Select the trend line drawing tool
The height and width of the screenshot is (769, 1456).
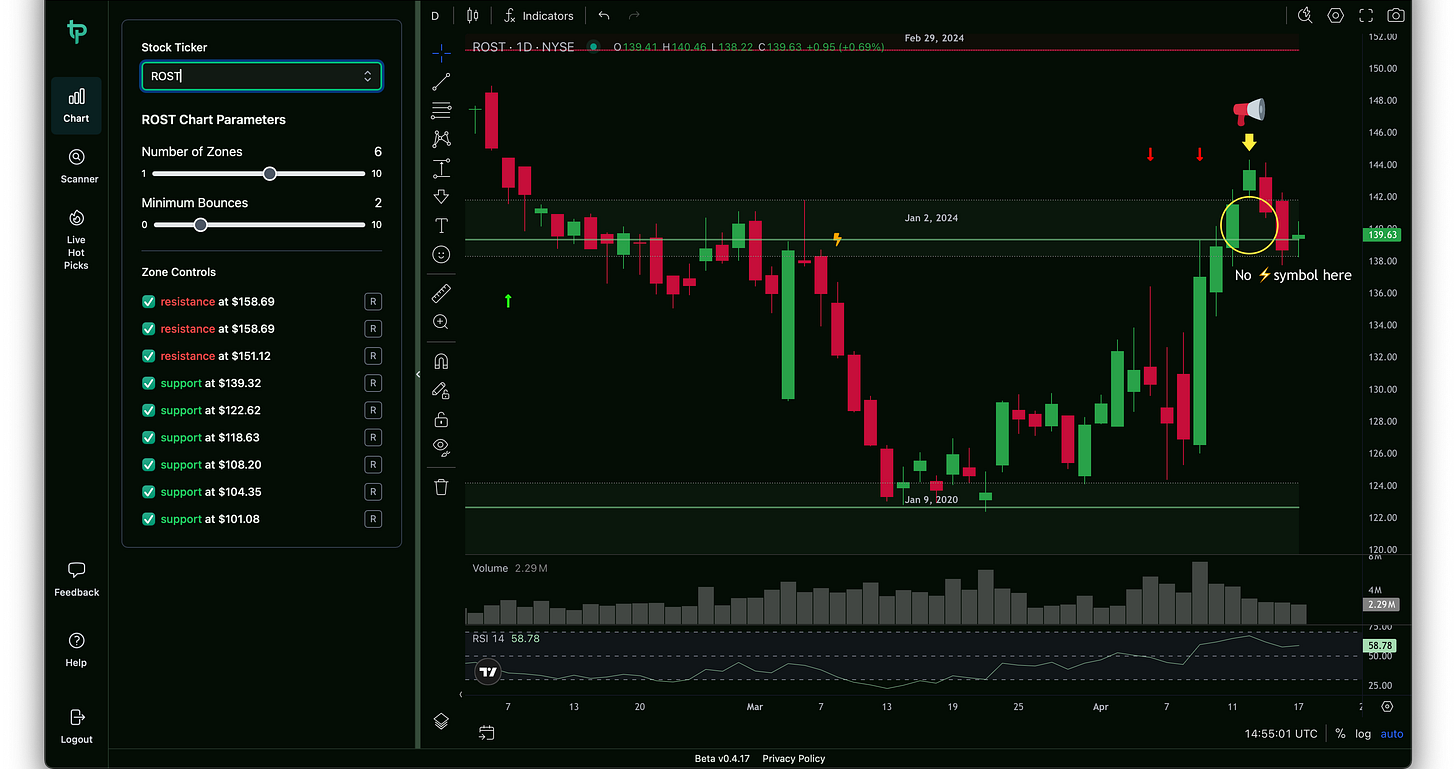[441, 82]
